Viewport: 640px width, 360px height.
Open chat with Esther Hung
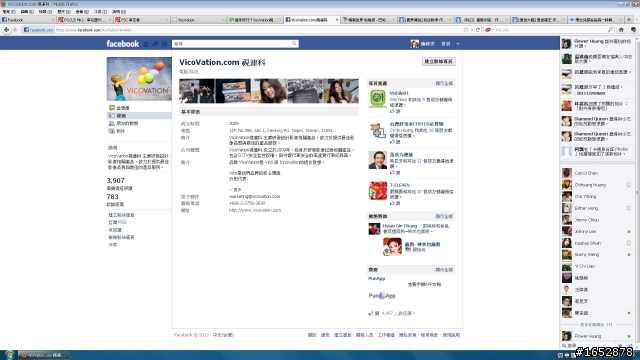(598, 208)
